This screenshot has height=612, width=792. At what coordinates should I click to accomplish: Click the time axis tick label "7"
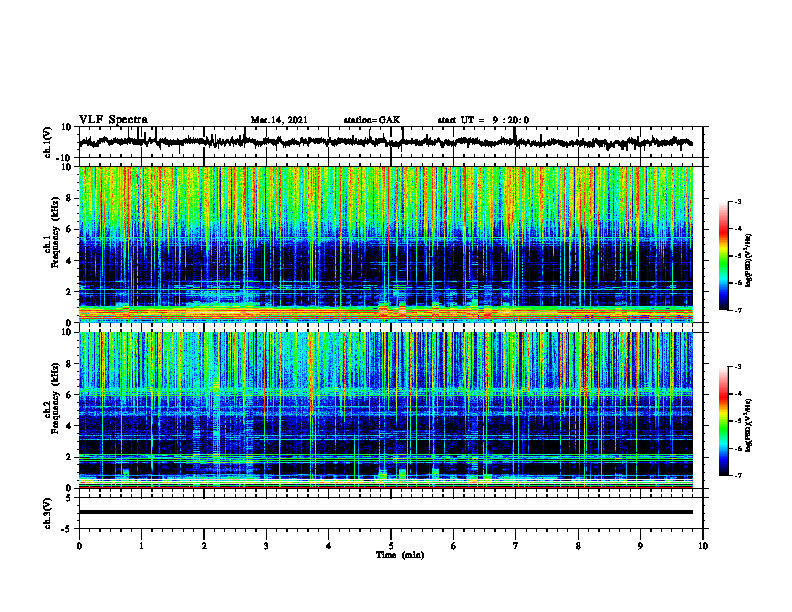click(x=516, y=546)
